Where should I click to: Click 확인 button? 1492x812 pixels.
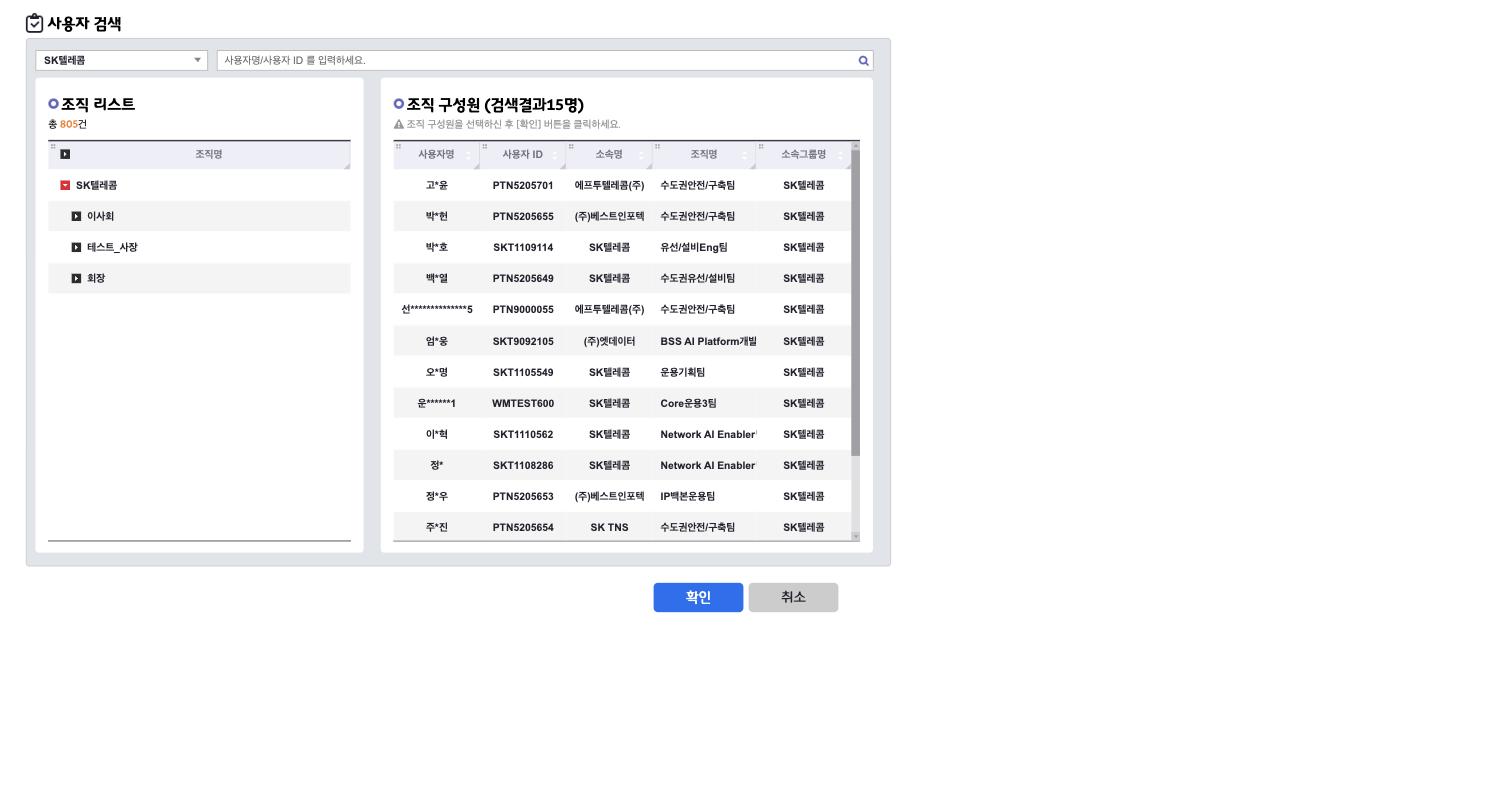698,597
